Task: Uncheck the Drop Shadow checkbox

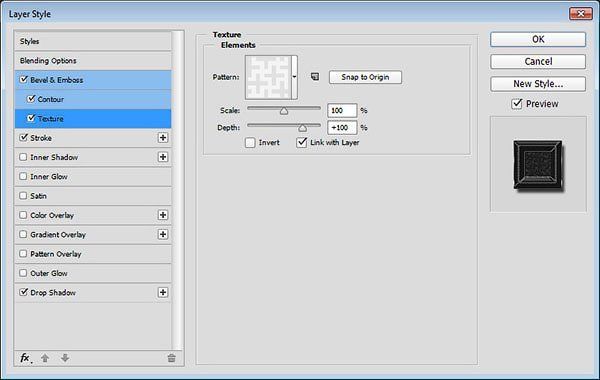Action: pyautogui.click(x=23, y=292)
